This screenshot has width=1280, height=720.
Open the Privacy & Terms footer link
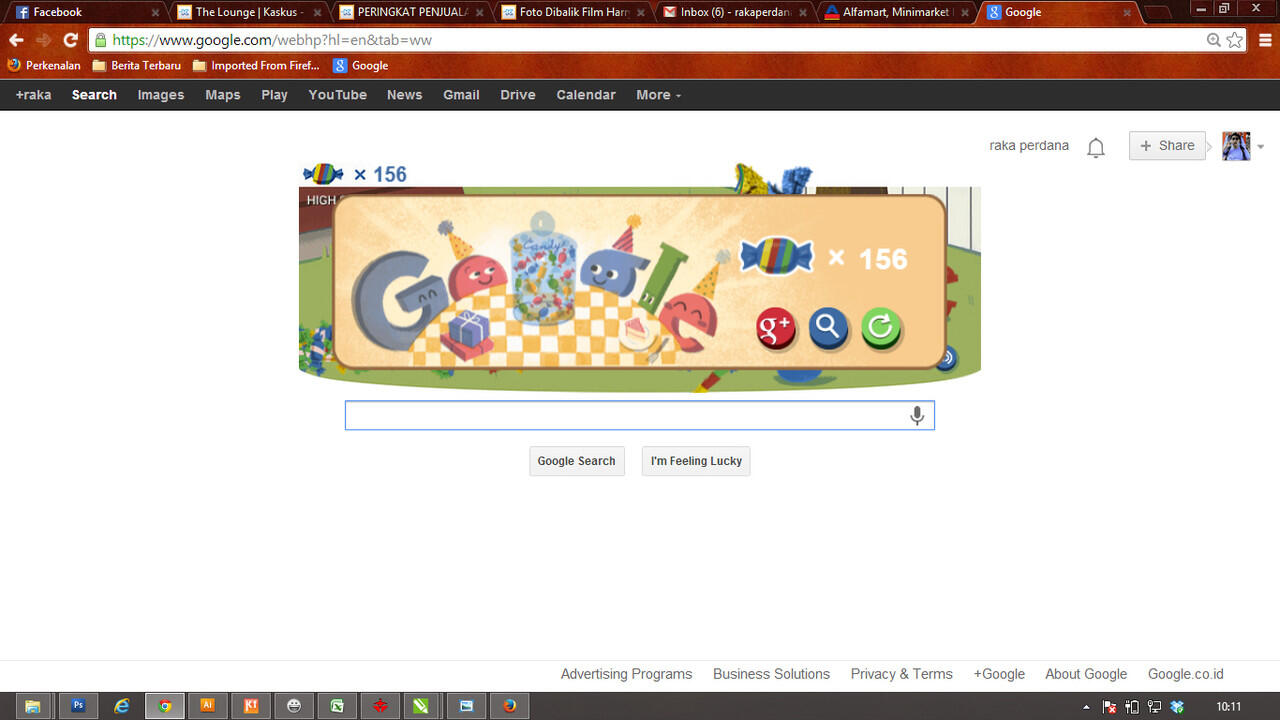click(x=901, y=674)
